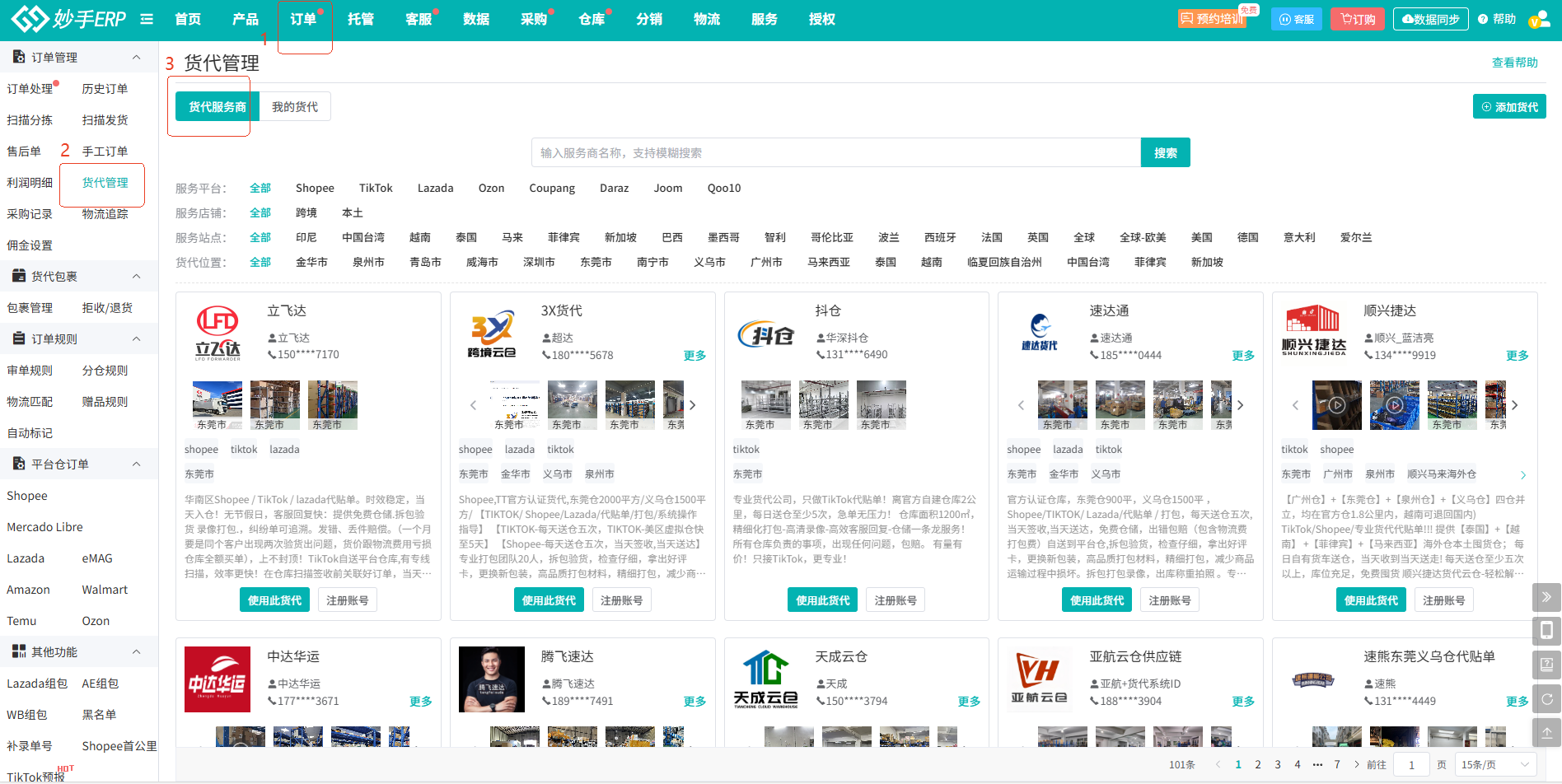Filter 货代位置 by 东莞市

coord(596,262)
